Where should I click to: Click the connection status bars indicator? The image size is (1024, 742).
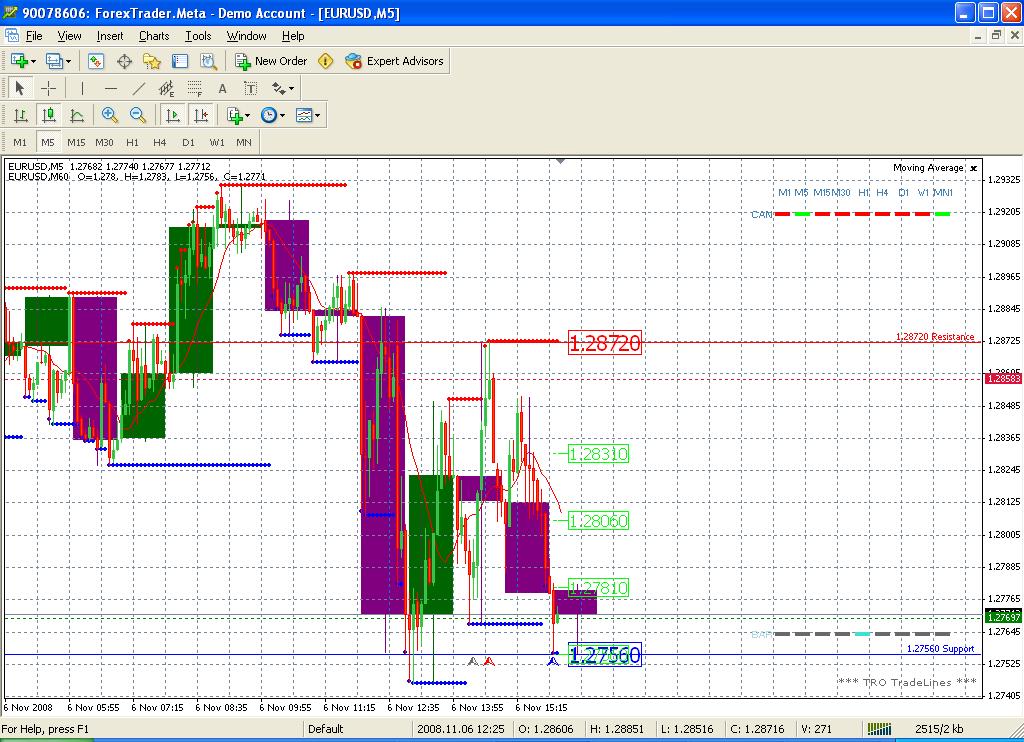pos(878,729)
